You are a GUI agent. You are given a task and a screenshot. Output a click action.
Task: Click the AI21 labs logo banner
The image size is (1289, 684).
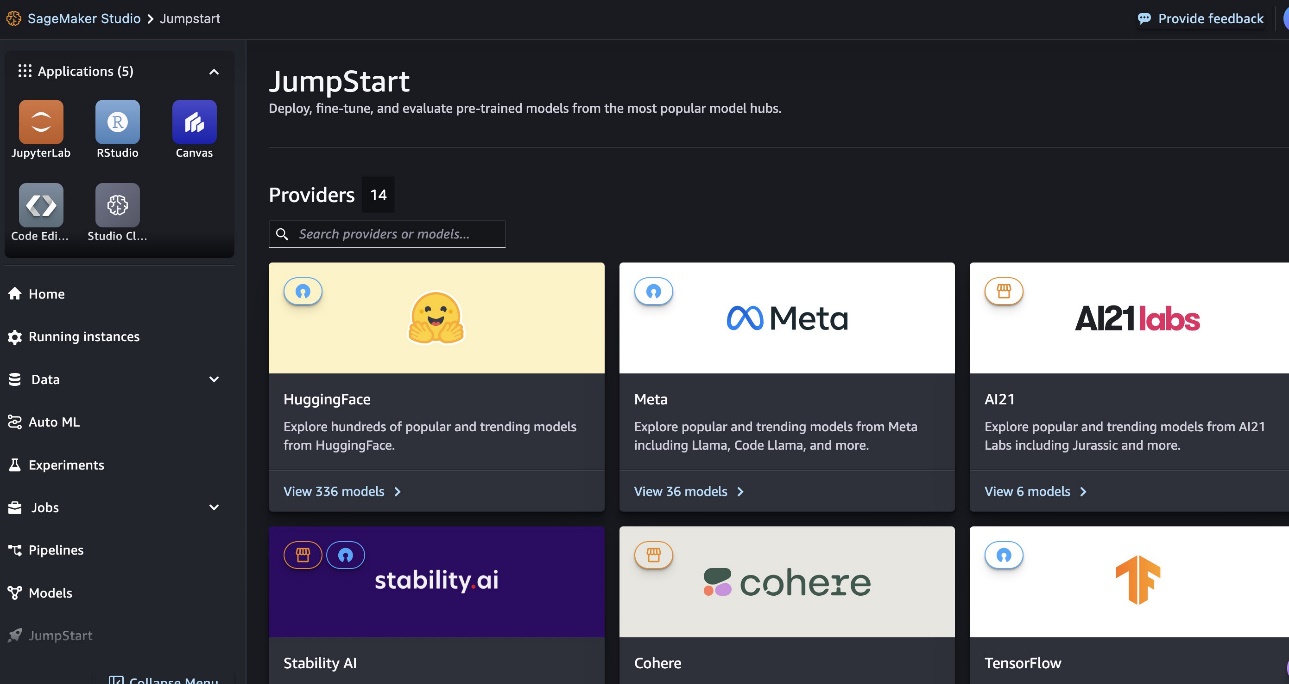1130,318
